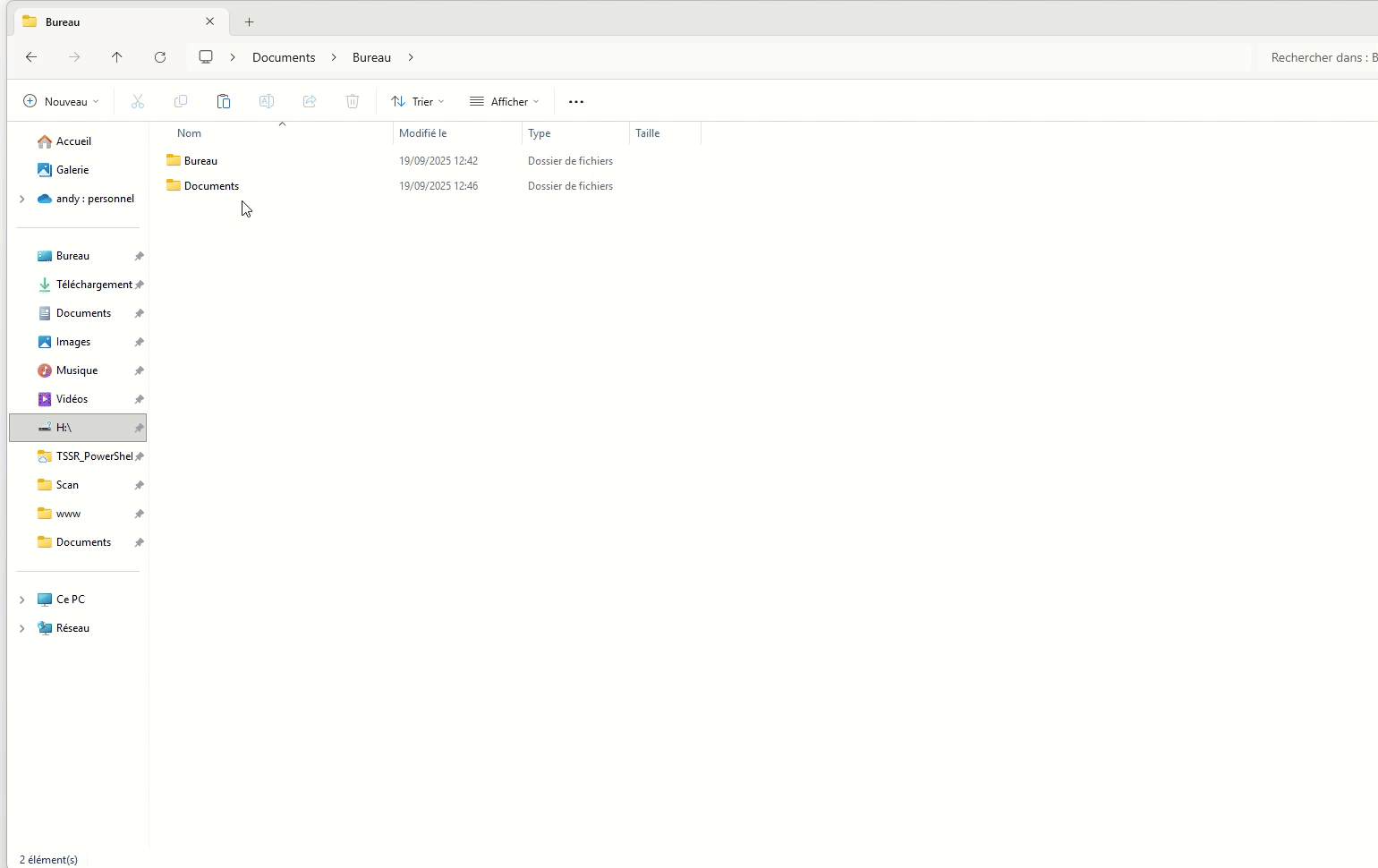
Task: Open the Nouveau dropdown menu
Action: 61,102
